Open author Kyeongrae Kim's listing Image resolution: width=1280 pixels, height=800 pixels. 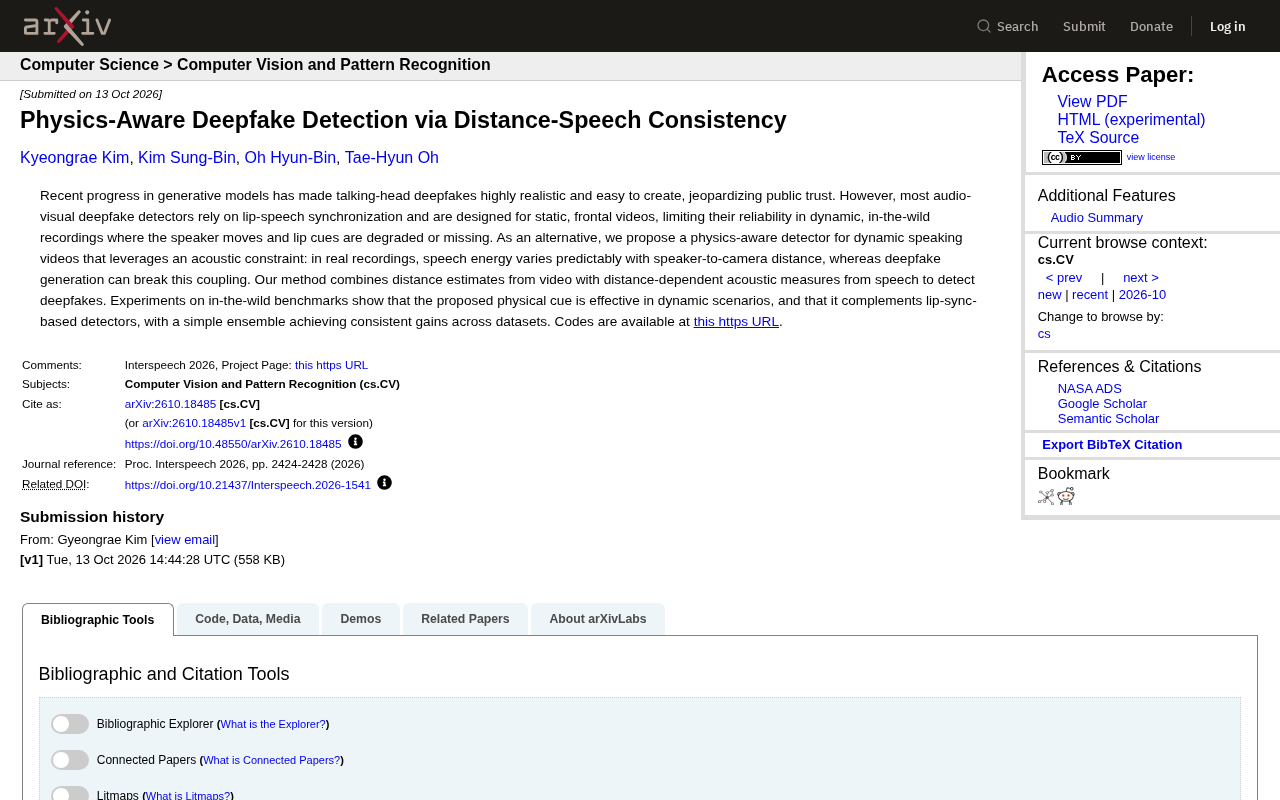[75, 158]
